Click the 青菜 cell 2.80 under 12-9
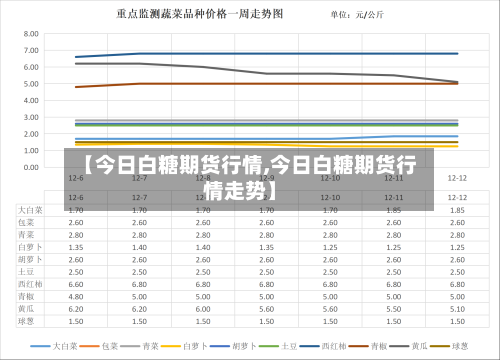 click(267, 235)
